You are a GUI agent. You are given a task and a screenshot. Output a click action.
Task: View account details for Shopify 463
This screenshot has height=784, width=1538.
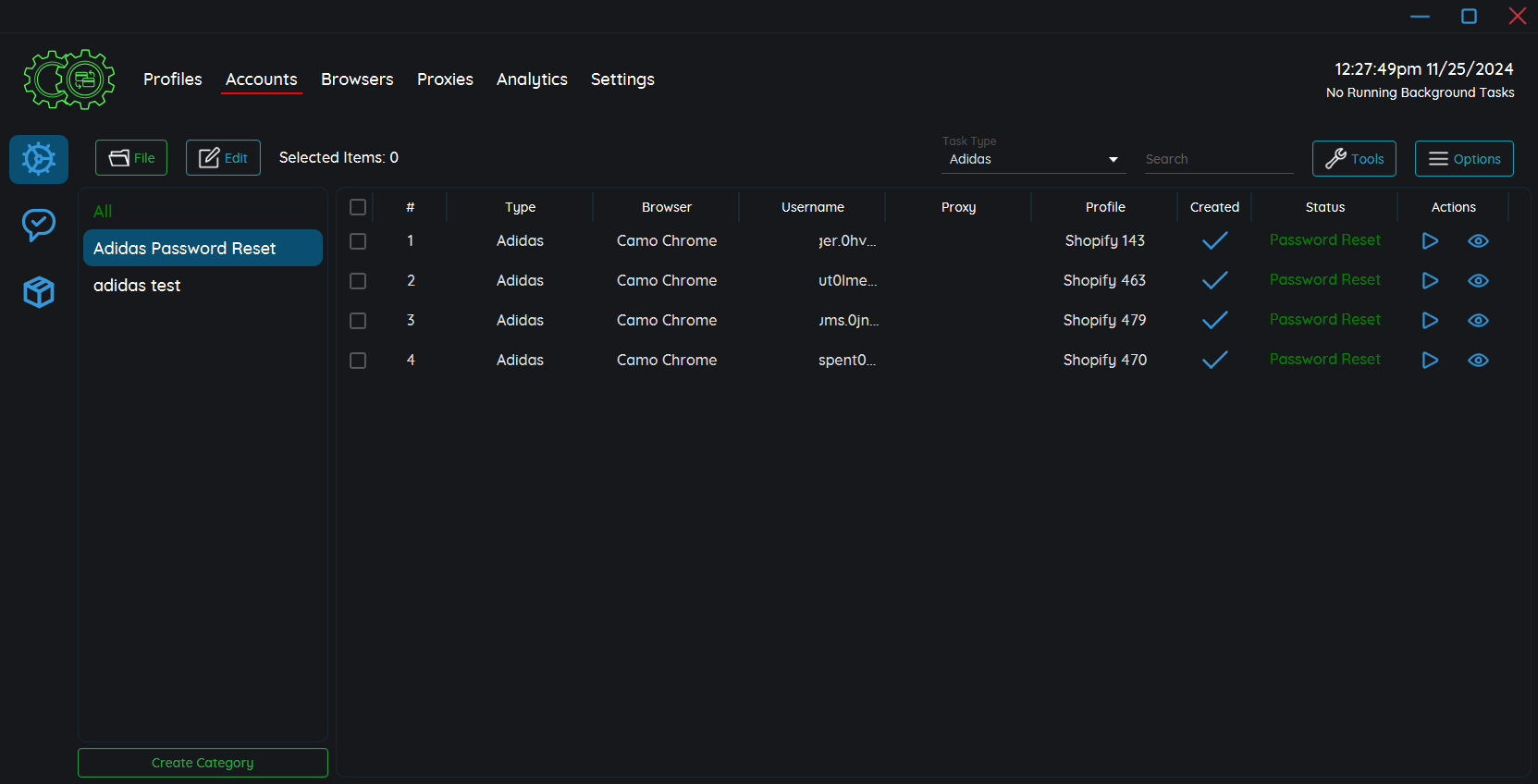tap(1478, 281)
